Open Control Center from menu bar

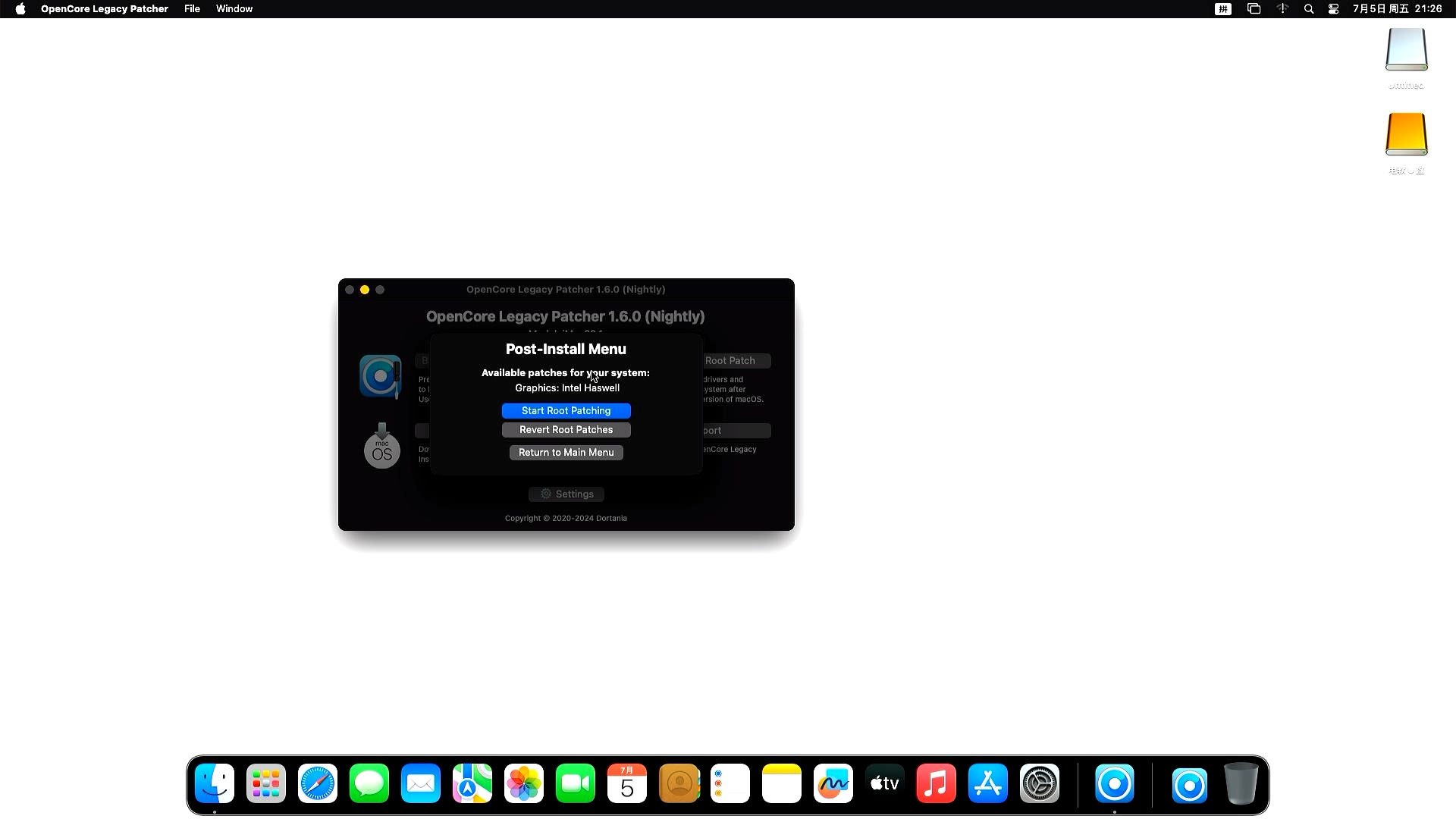[x=1333, y=9]
